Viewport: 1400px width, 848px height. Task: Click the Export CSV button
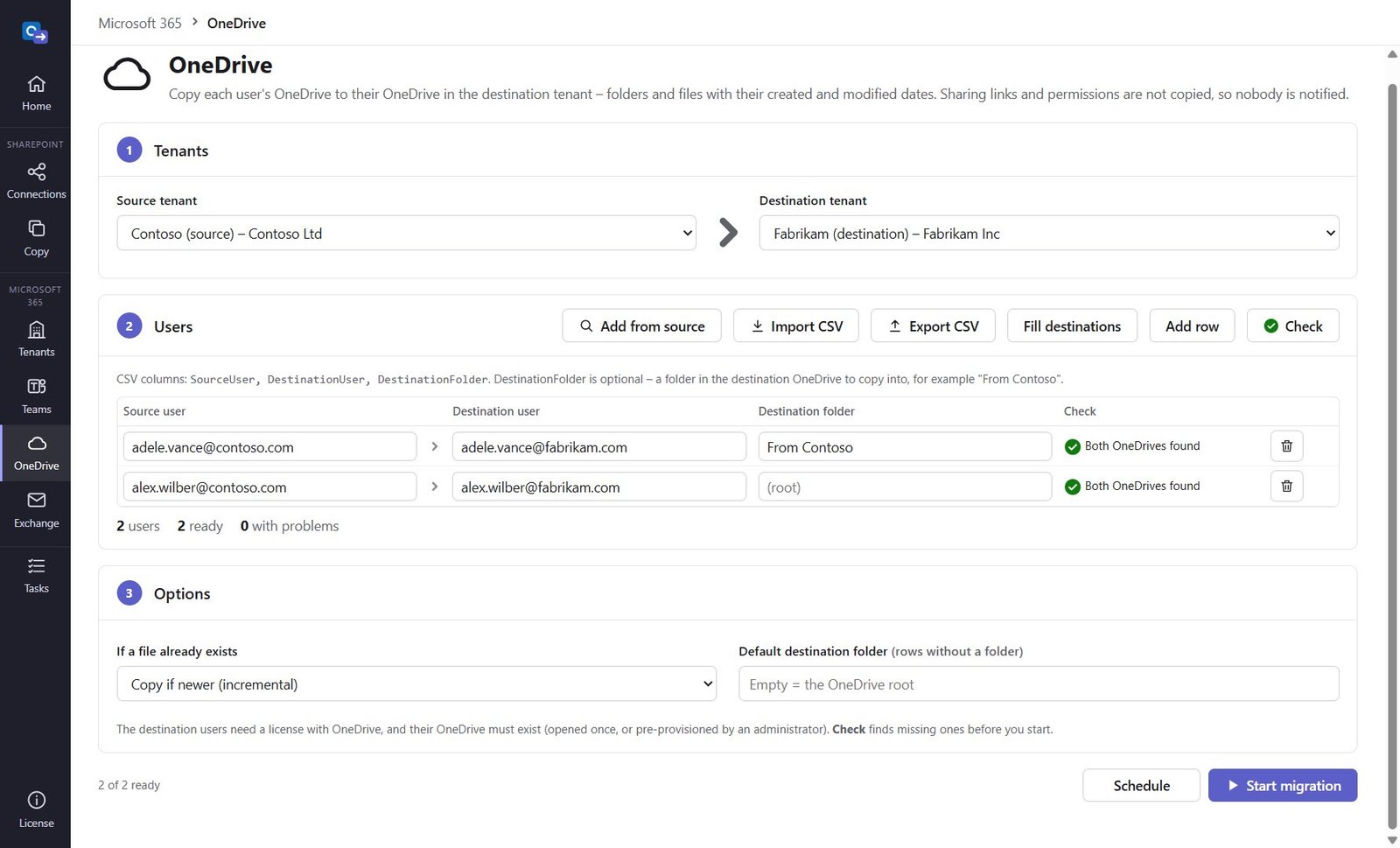click(x=933, y=326)
